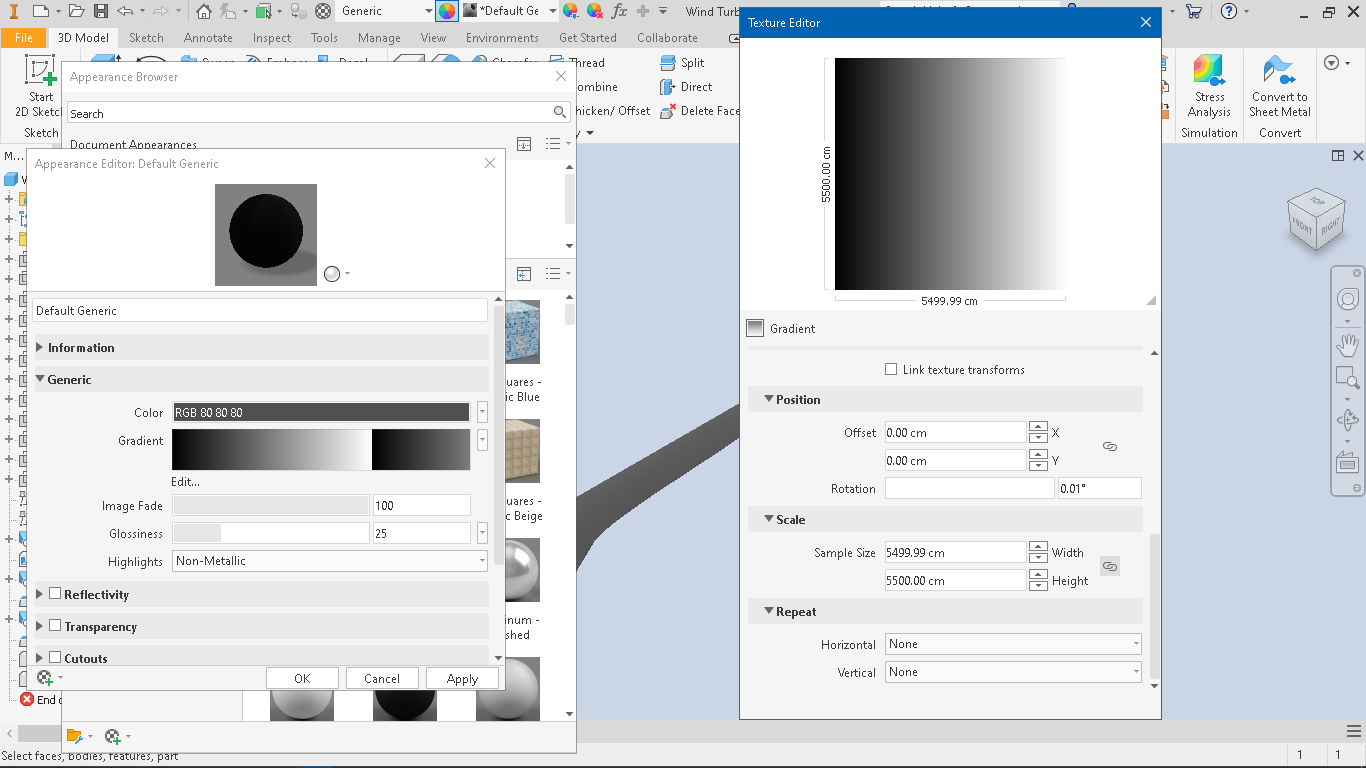Switch to the Sketch ribbon tab
Viewport: 1366px width, 768px height.
pyautogui.click(x=146, y=37)
